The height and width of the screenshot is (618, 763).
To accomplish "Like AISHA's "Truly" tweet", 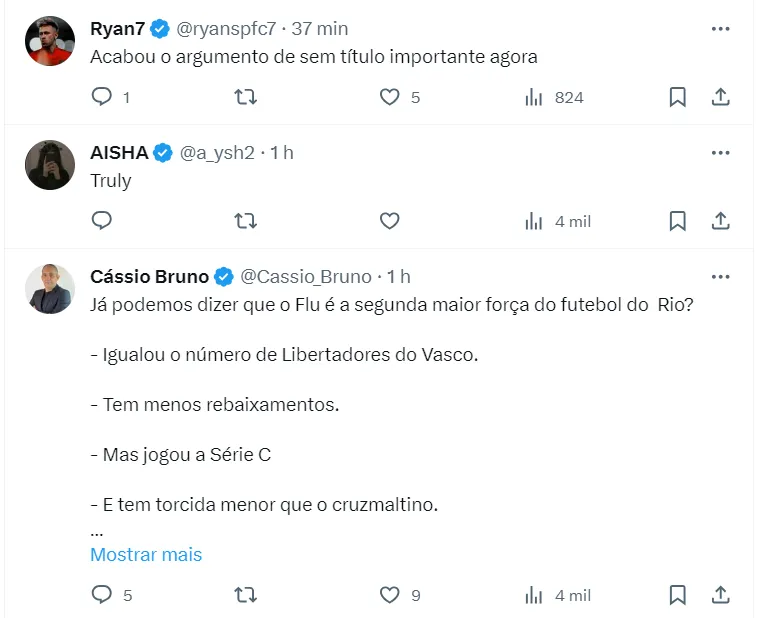I will click(x=390, y=221).
